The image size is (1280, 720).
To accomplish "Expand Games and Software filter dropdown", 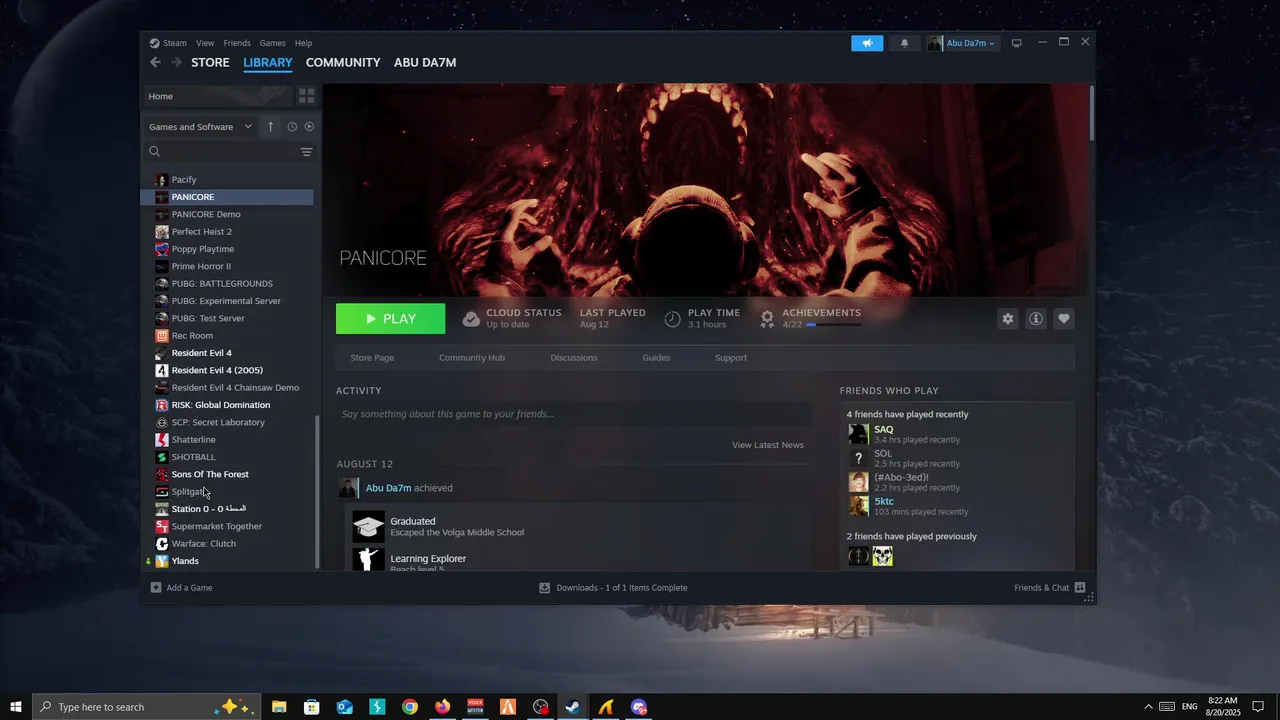I will pos(200,127).
